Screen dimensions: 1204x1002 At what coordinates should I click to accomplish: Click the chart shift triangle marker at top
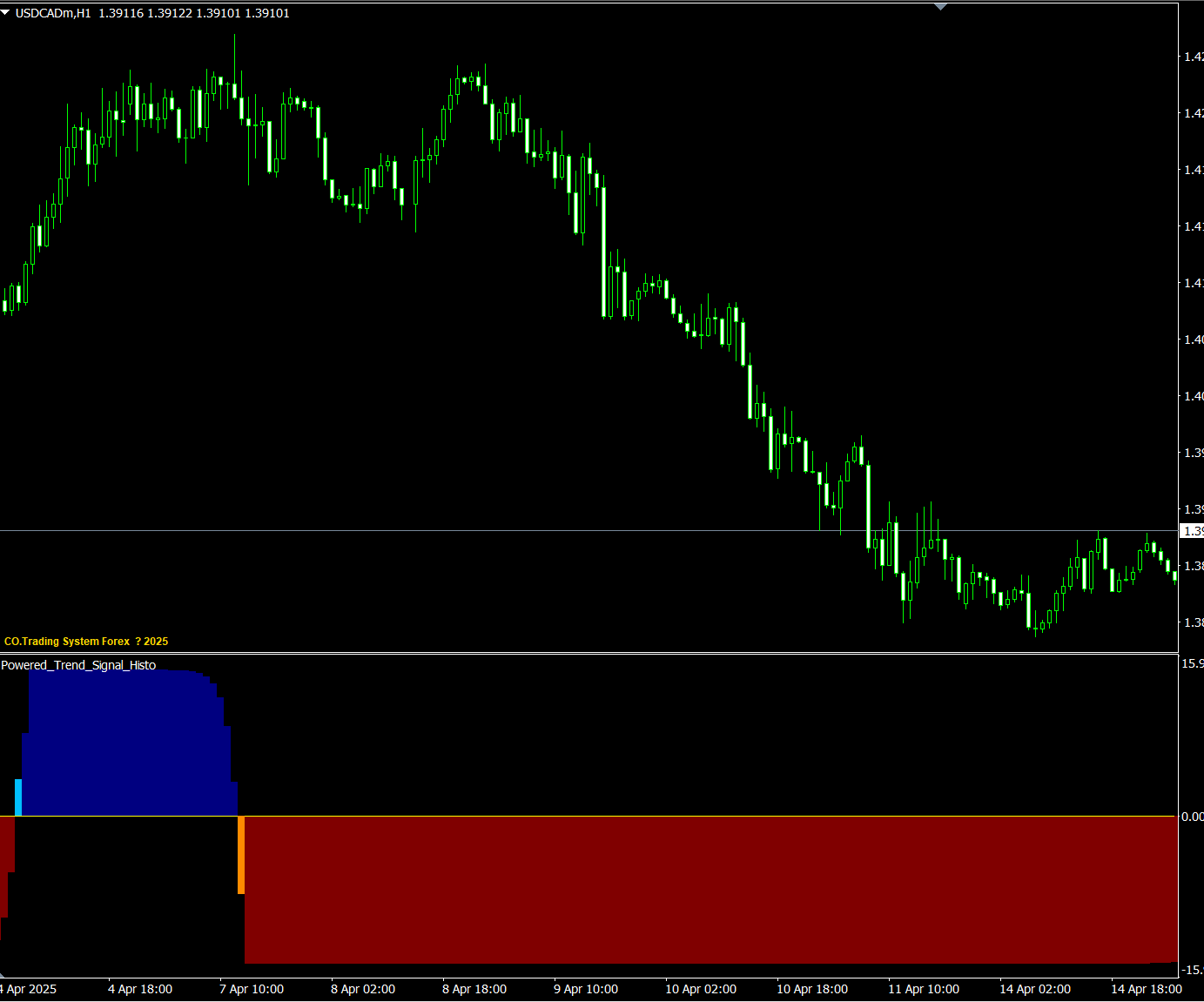(940, 6)
